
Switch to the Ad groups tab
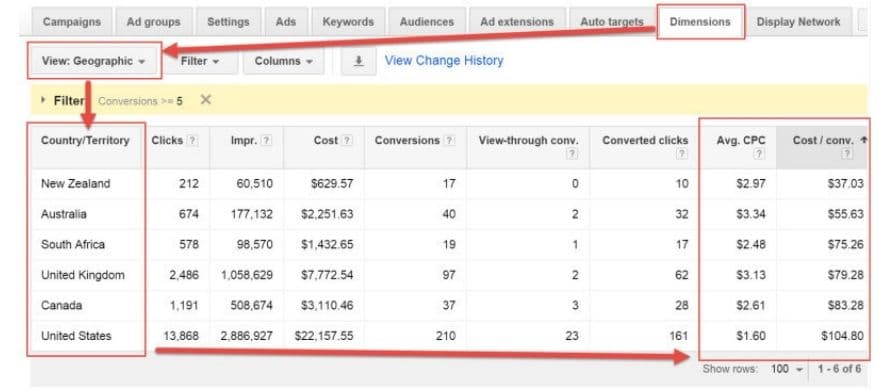click(x=154, y=22)
